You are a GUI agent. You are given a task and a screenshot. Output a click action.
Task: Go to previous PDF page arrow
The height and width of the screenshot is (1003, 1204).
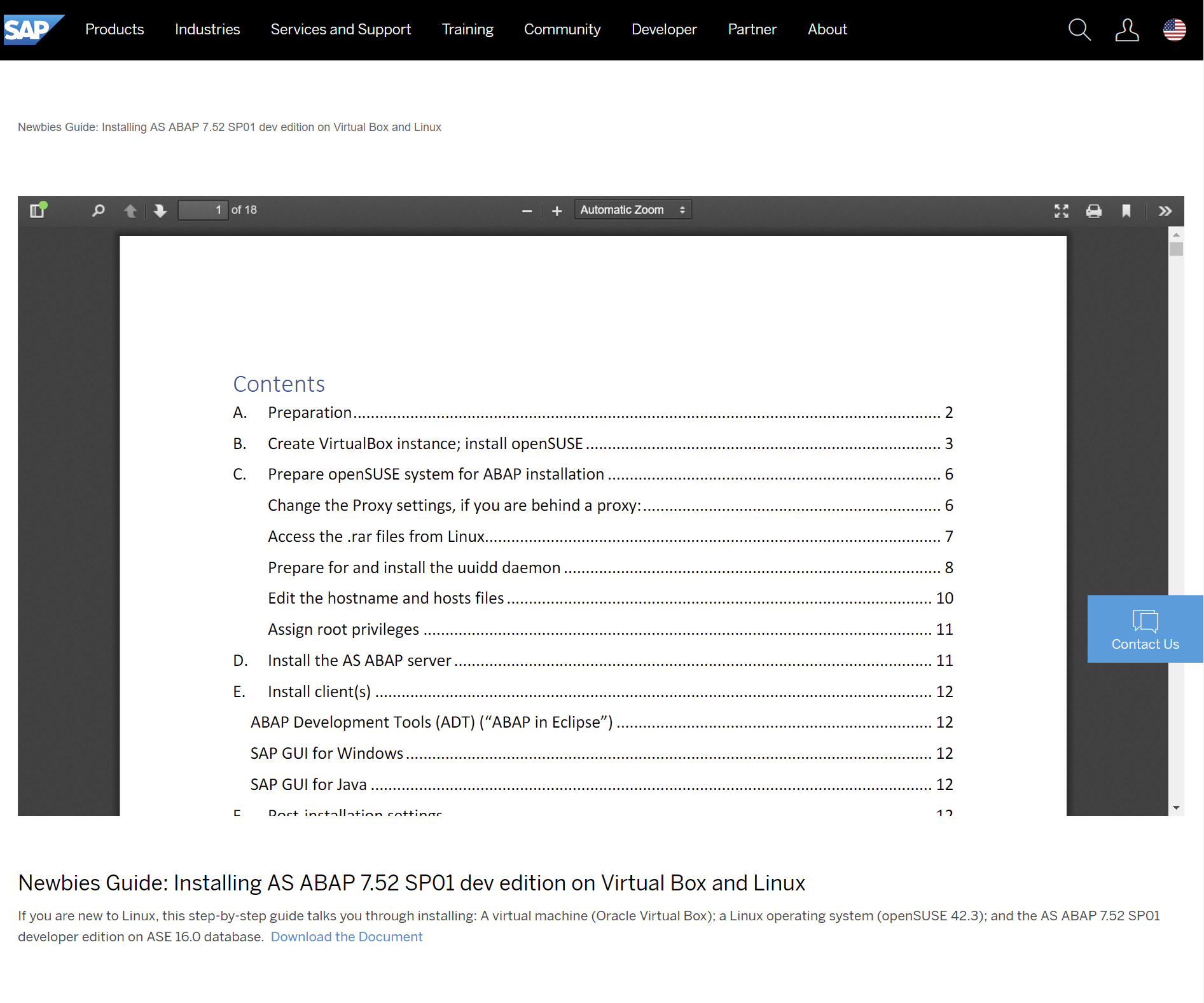pos(130,211)
